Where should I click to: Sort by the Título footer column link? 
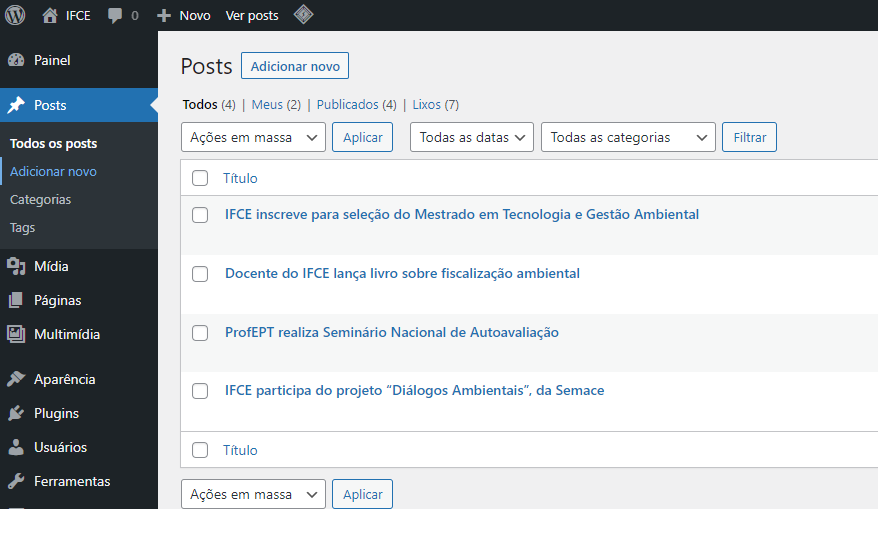[x=240, y=450]
